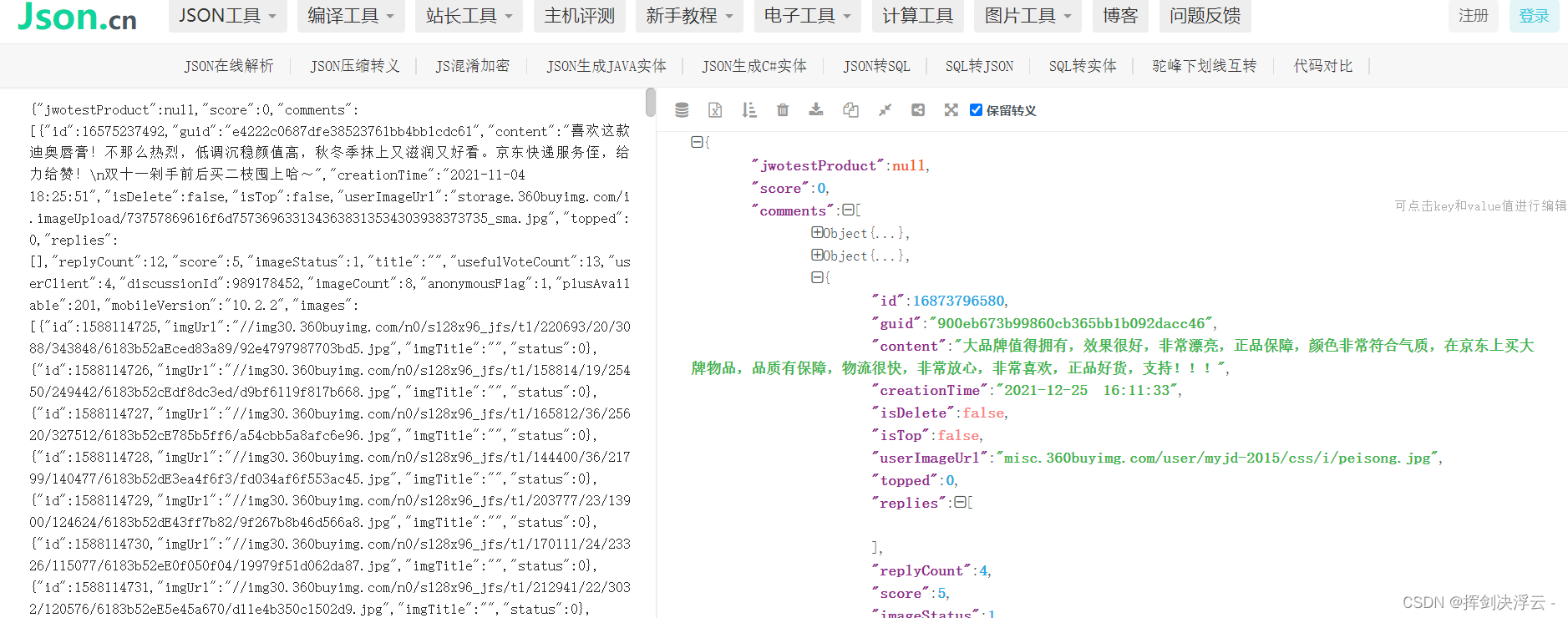Image resolution: width=1568 pixels, height=618 pixels.
Task: Open the JSON工具 dropdown menu
Action: coord(227,16)
